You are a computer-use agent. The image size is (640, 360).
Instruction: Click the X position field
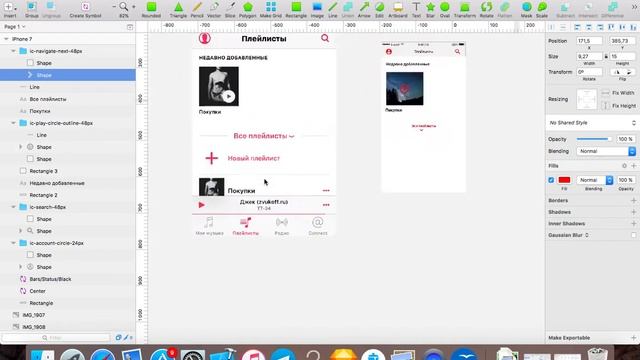[x=589, y=41]
